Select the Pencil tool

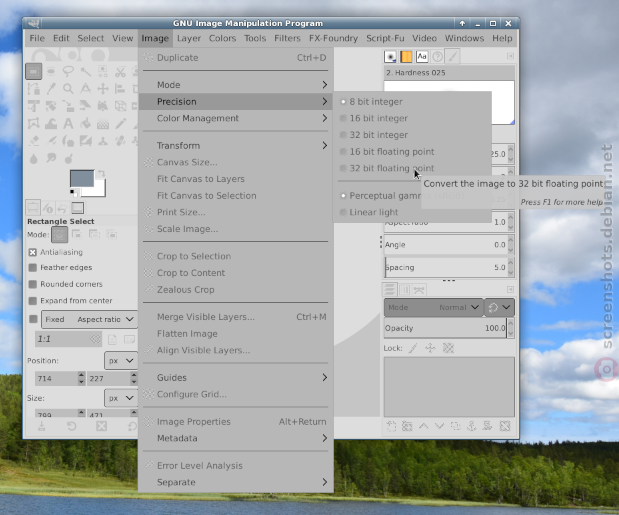[120, 124]
